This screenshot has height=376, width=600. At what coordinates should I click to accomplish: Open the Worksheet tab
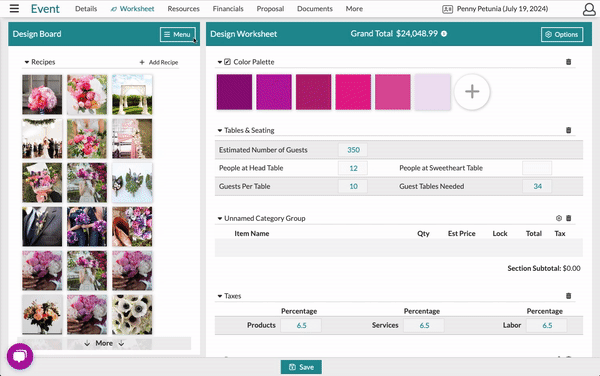pos(132,8)
